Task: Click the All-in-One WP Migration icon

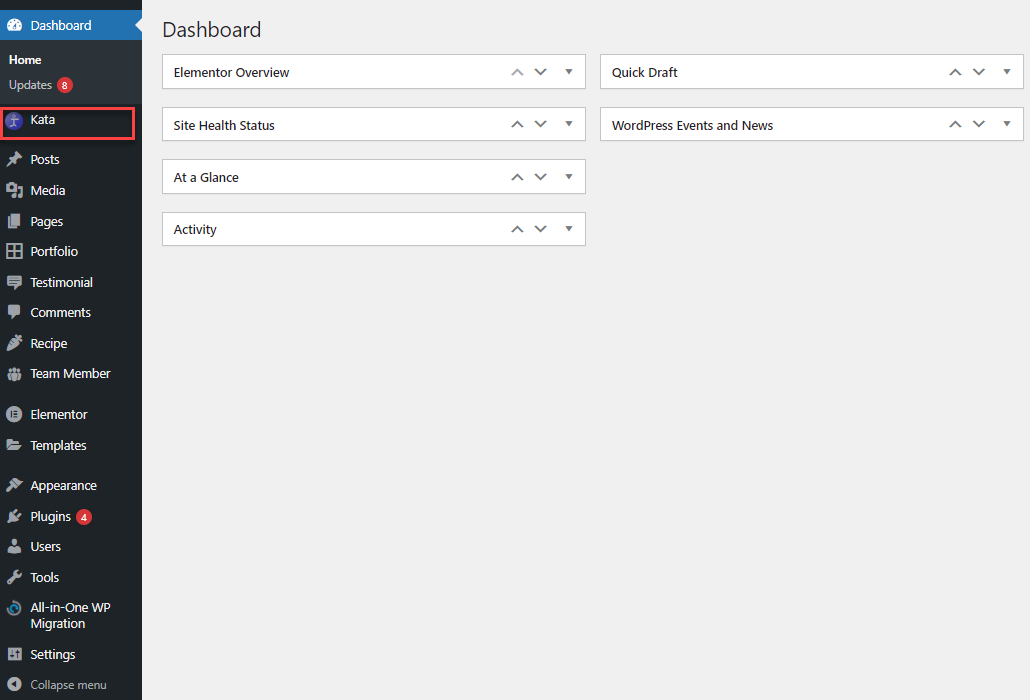Action: tap(14, 608)
